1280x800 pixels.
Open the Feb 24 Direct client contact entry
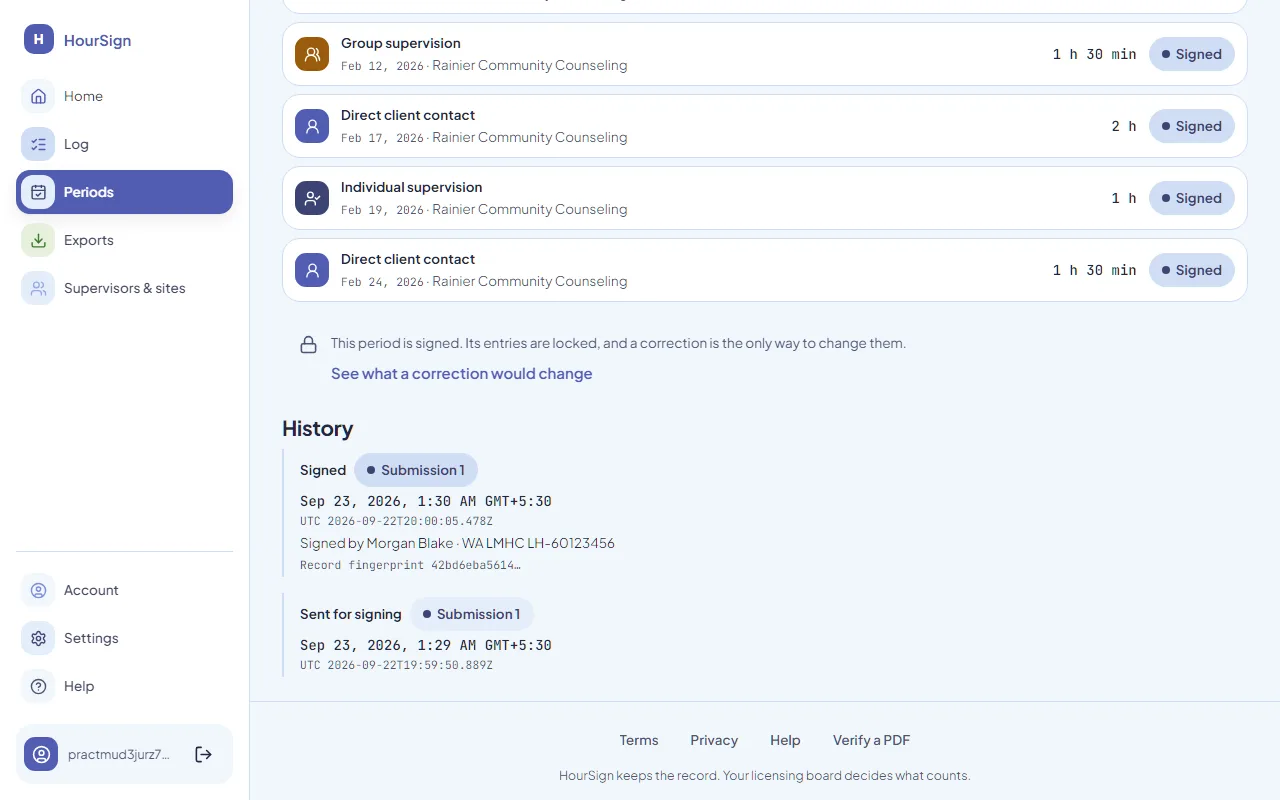765,270
